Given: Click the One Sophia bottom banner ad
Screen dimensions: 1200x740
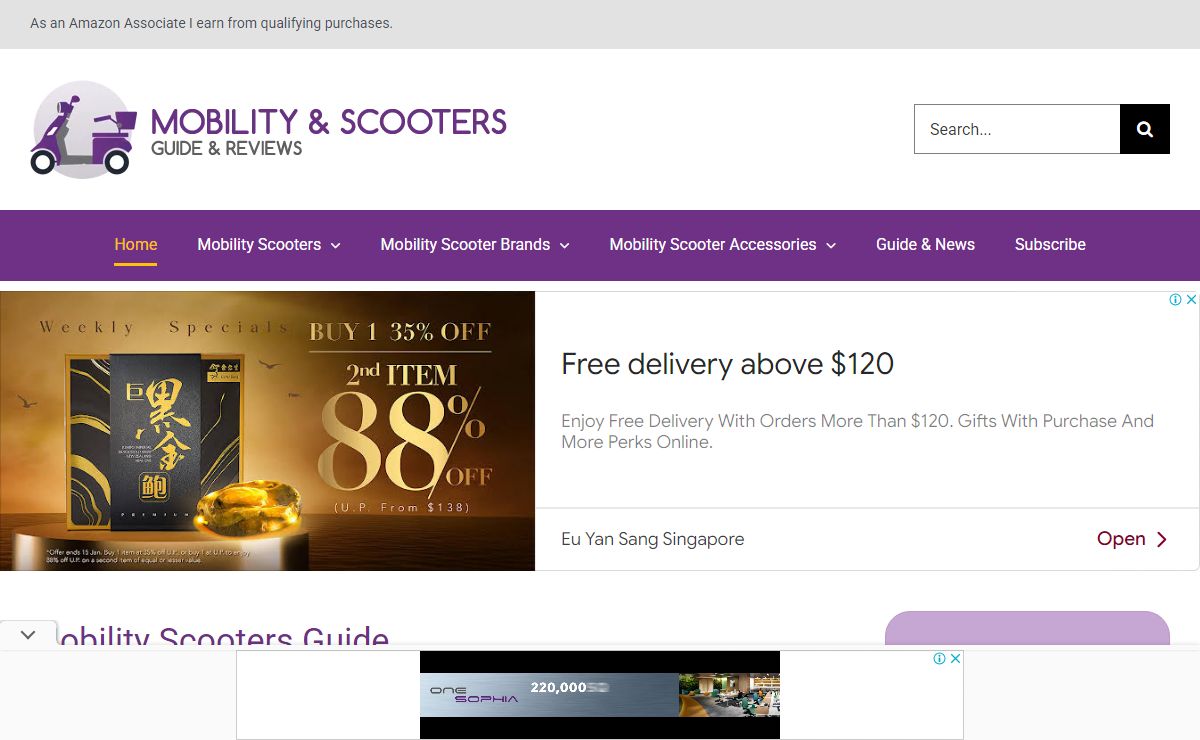Looking at the screenshot, I should click(x=600, y=695).
